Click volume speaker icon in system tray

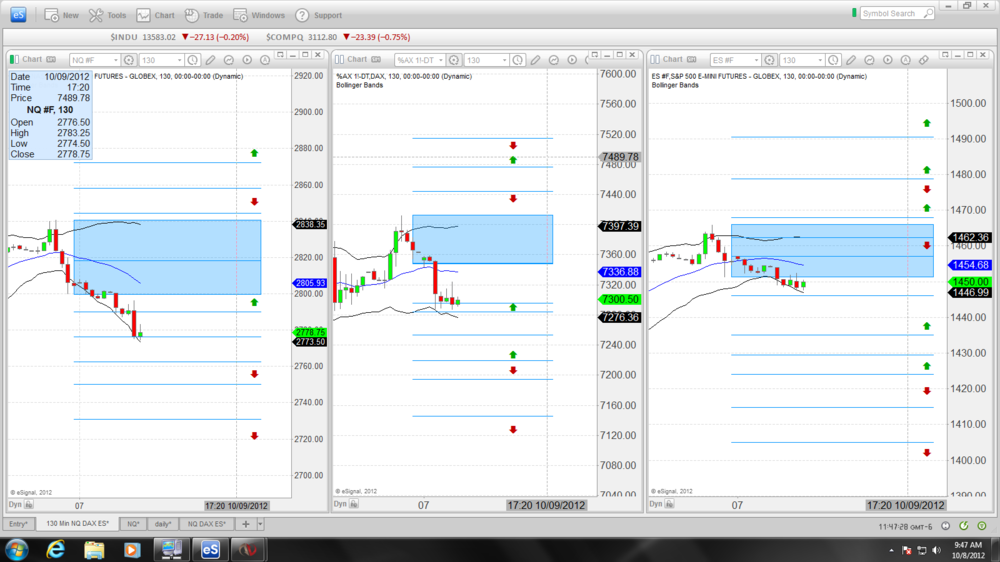(936, 550)
